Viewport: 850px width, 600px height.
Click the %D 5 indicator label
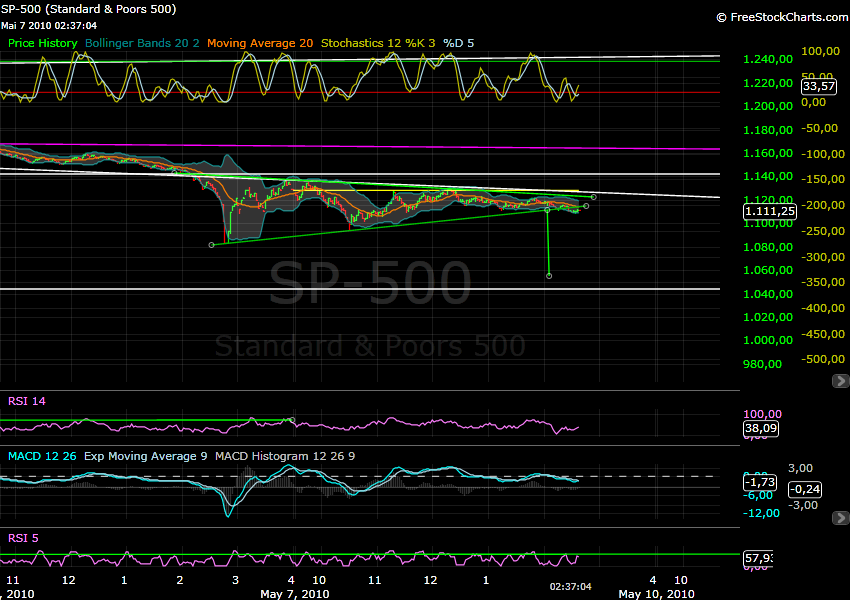click(459, 43)
